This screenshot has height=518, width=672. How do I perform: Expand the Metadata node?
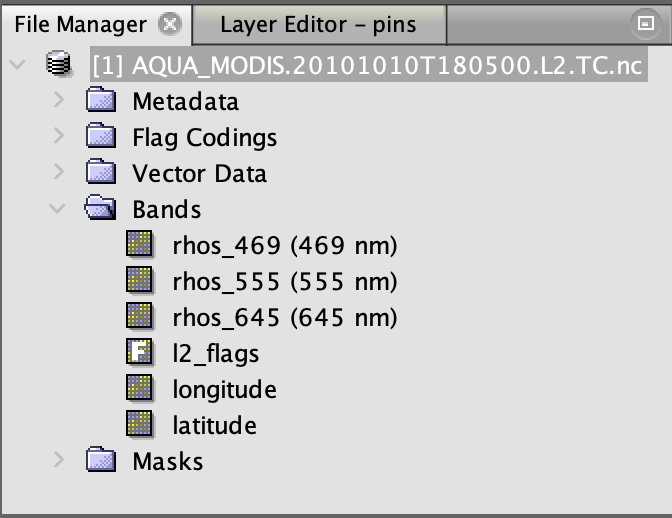point(59,101)
